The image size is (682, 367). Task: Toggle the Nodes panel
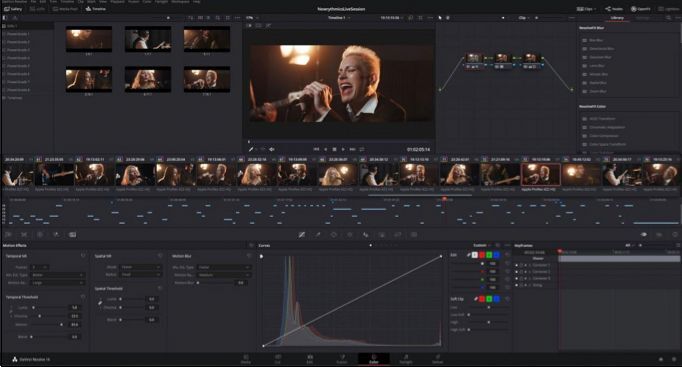tap(614, 9)
